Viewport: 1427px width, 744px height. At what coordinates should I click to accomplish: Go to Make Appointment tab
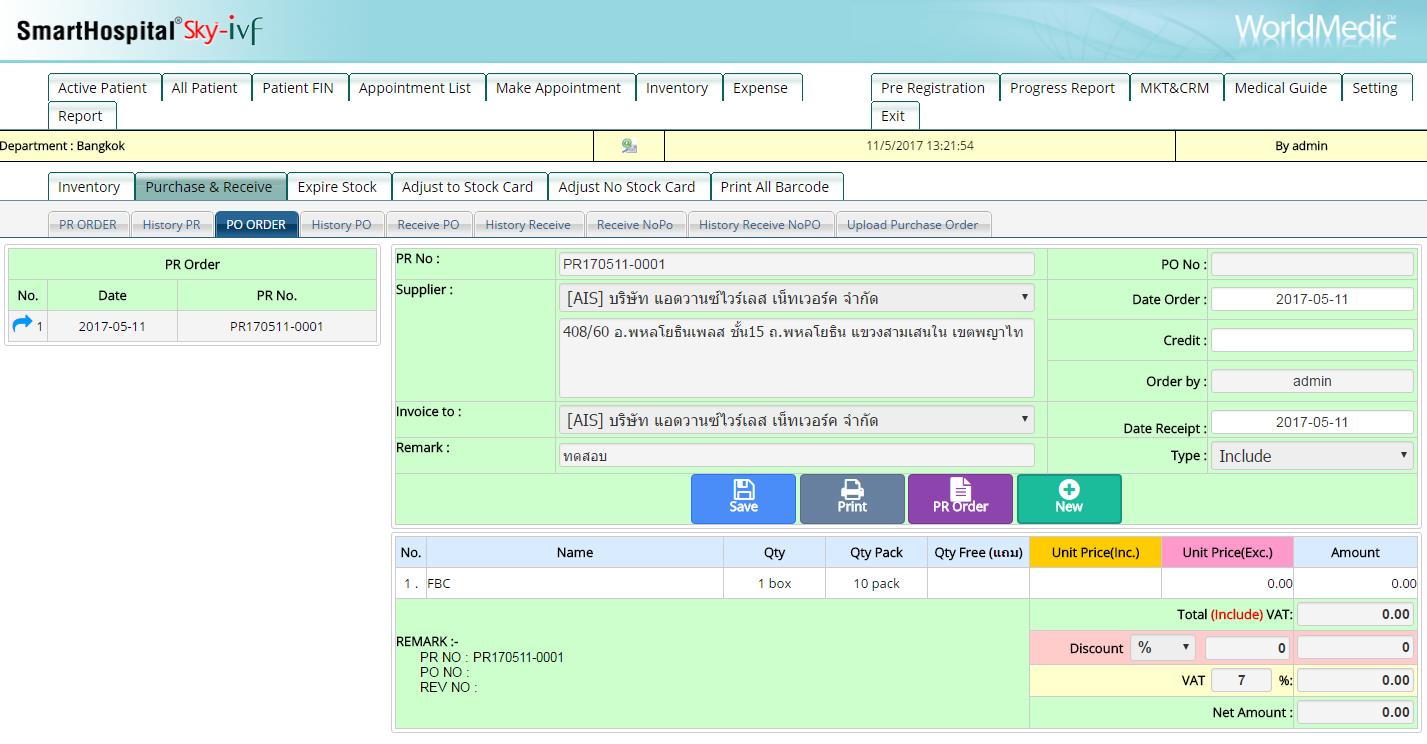pos(558,88)
